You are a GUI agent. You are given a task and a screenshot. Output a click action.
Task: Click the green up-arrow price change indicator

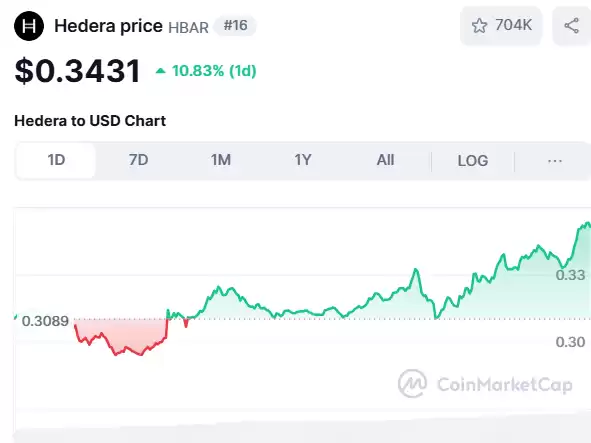(x=161, y=71)
